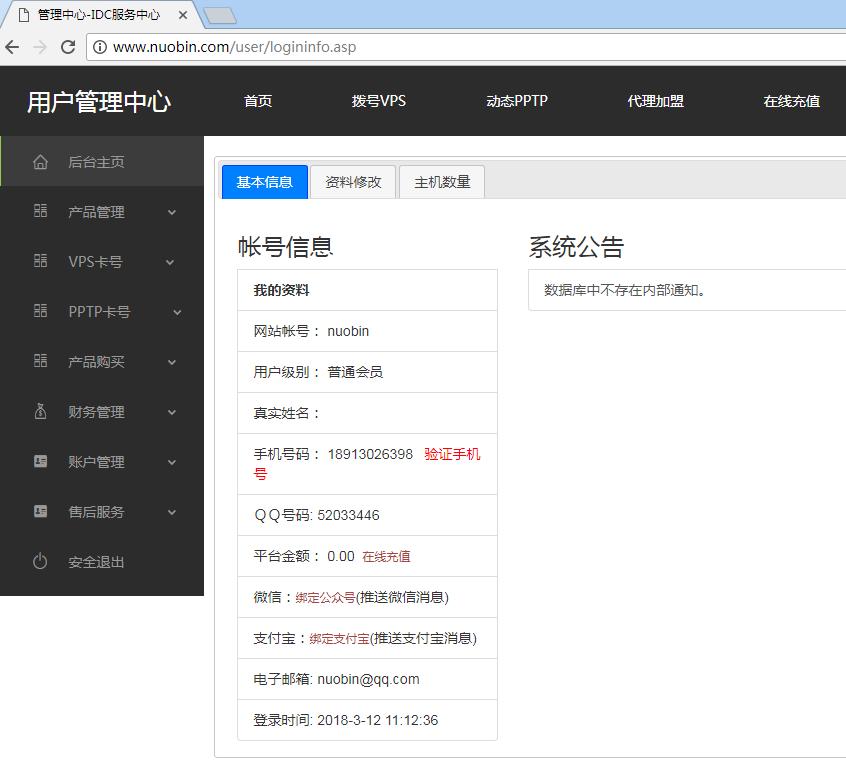The image size is (846, 760).
Task: Click the card icon beside 售后服务
Action: point(40,511)
